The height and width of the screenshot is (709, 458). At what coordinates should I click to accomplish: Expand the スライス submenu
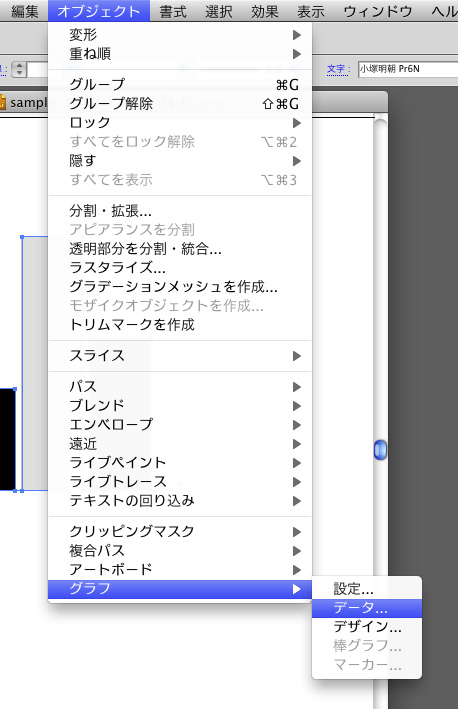pos(180,356)
